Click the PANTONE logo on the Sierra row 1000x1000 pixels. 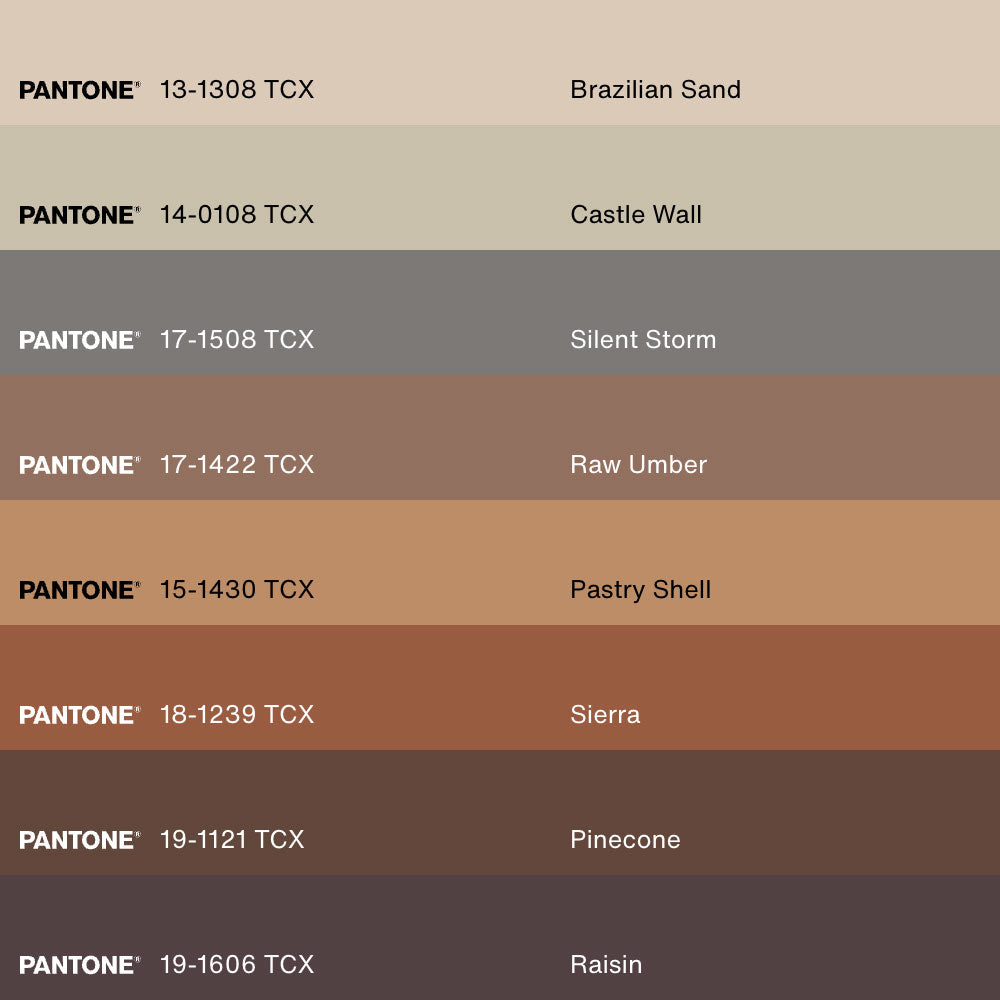point(79,715)
